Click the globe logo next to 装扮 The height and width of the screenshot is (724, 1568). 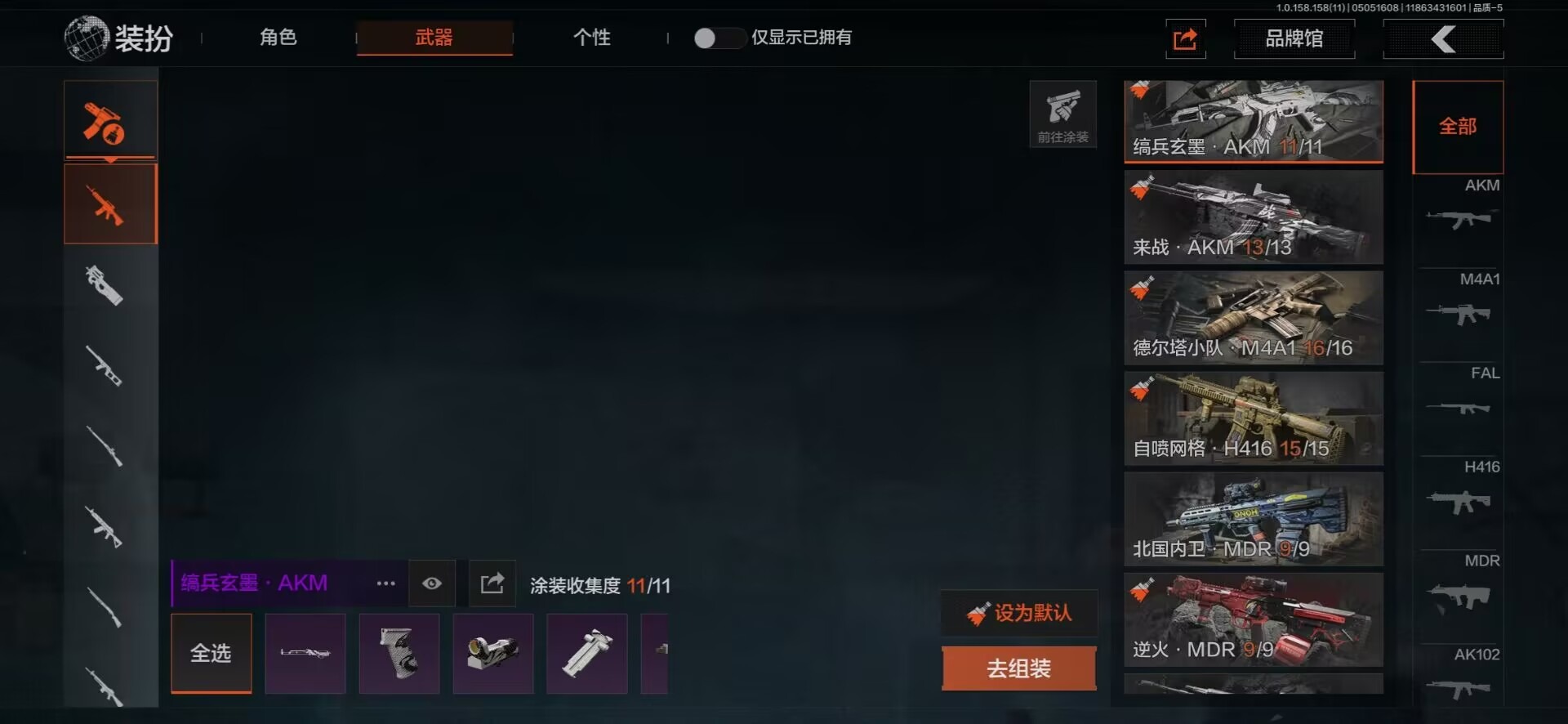86,38
